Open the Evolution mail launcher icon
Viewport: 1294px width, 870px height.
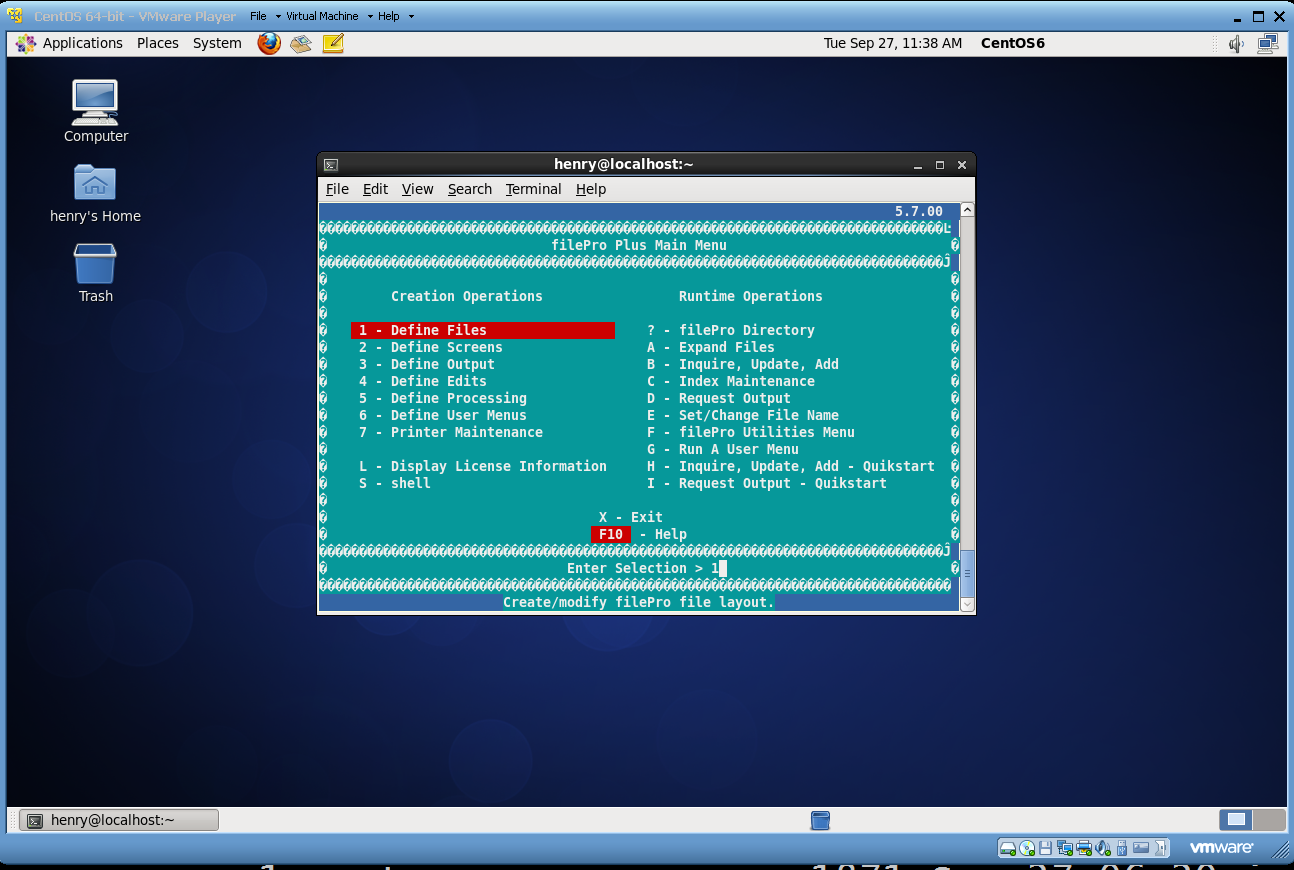(301, 43)
